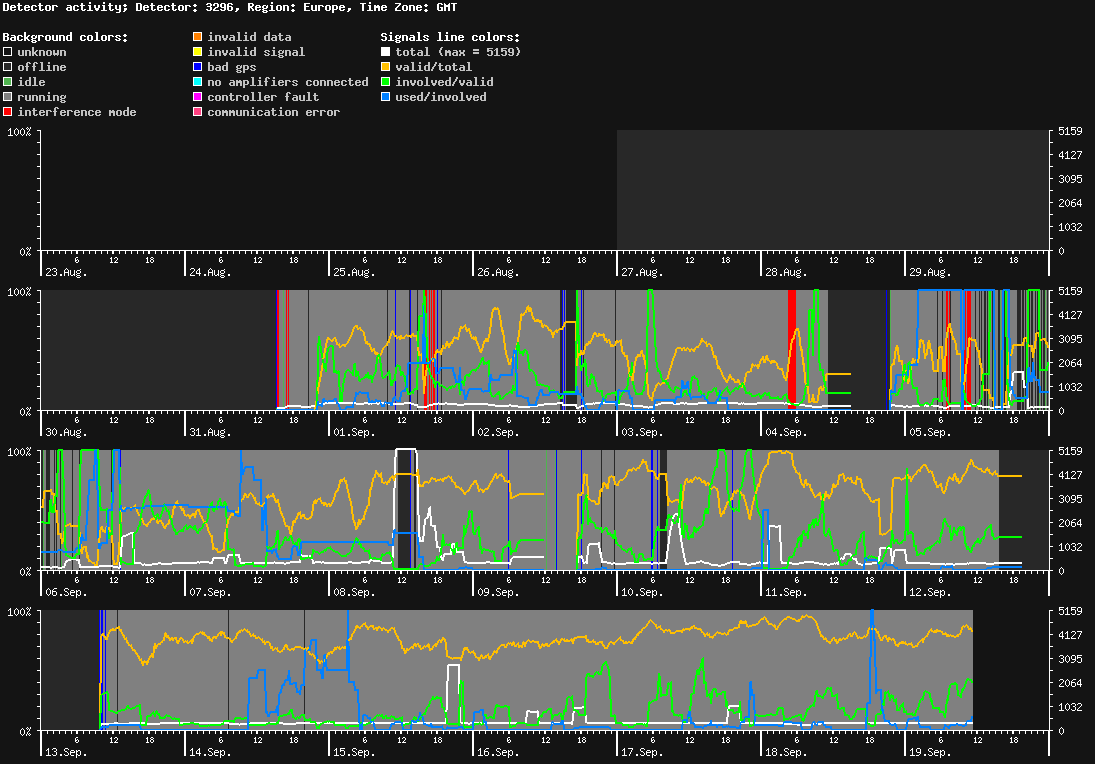Click the '27.Aug.' date label
This screenshot has width=1095, height=764.
(642, 272)
